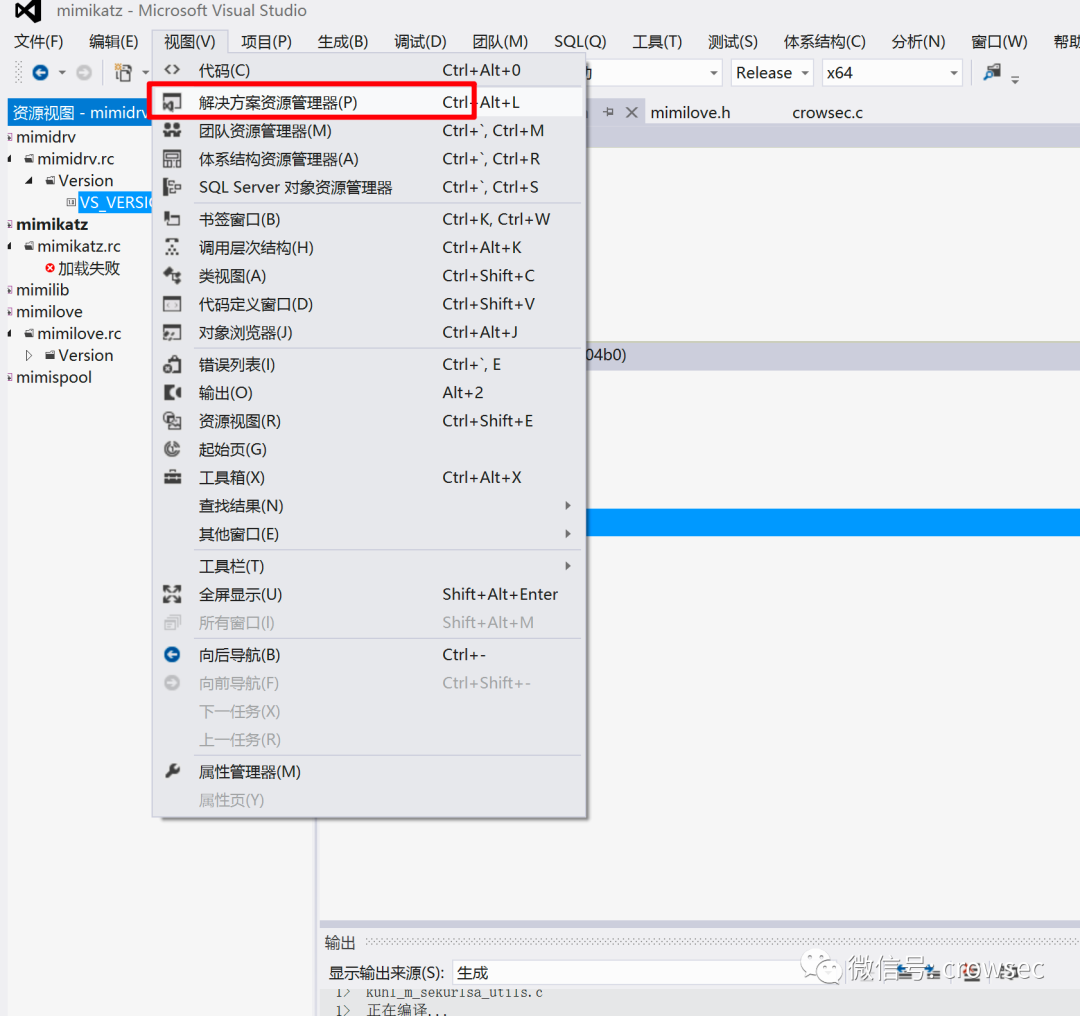The width and height of the screenshot is (1080, 1016).
Task: Click the Bookmark Window icon
Action: click(172, 219)
